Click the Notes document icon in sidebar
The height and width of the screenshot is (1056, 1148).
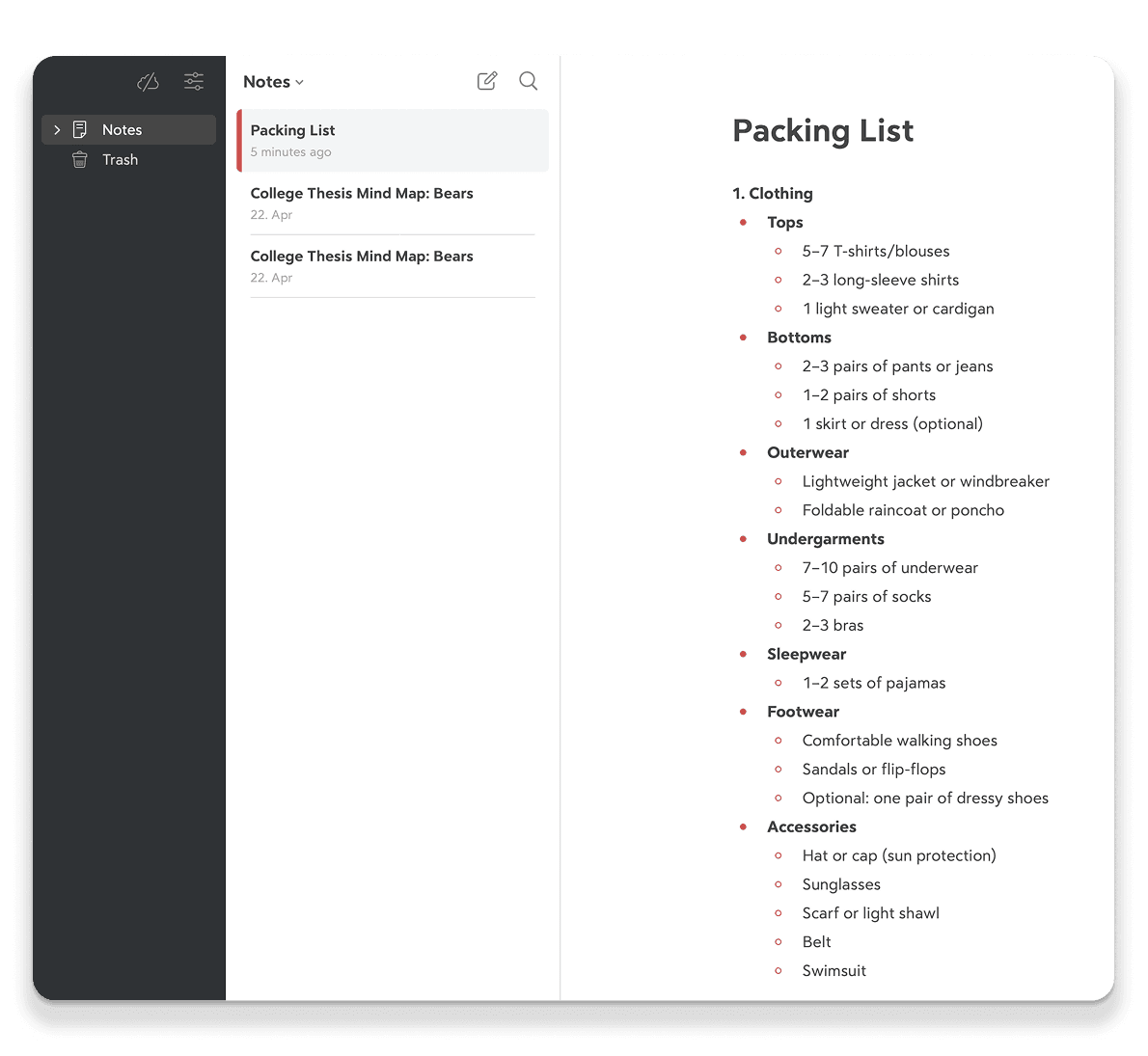[81, 129]
